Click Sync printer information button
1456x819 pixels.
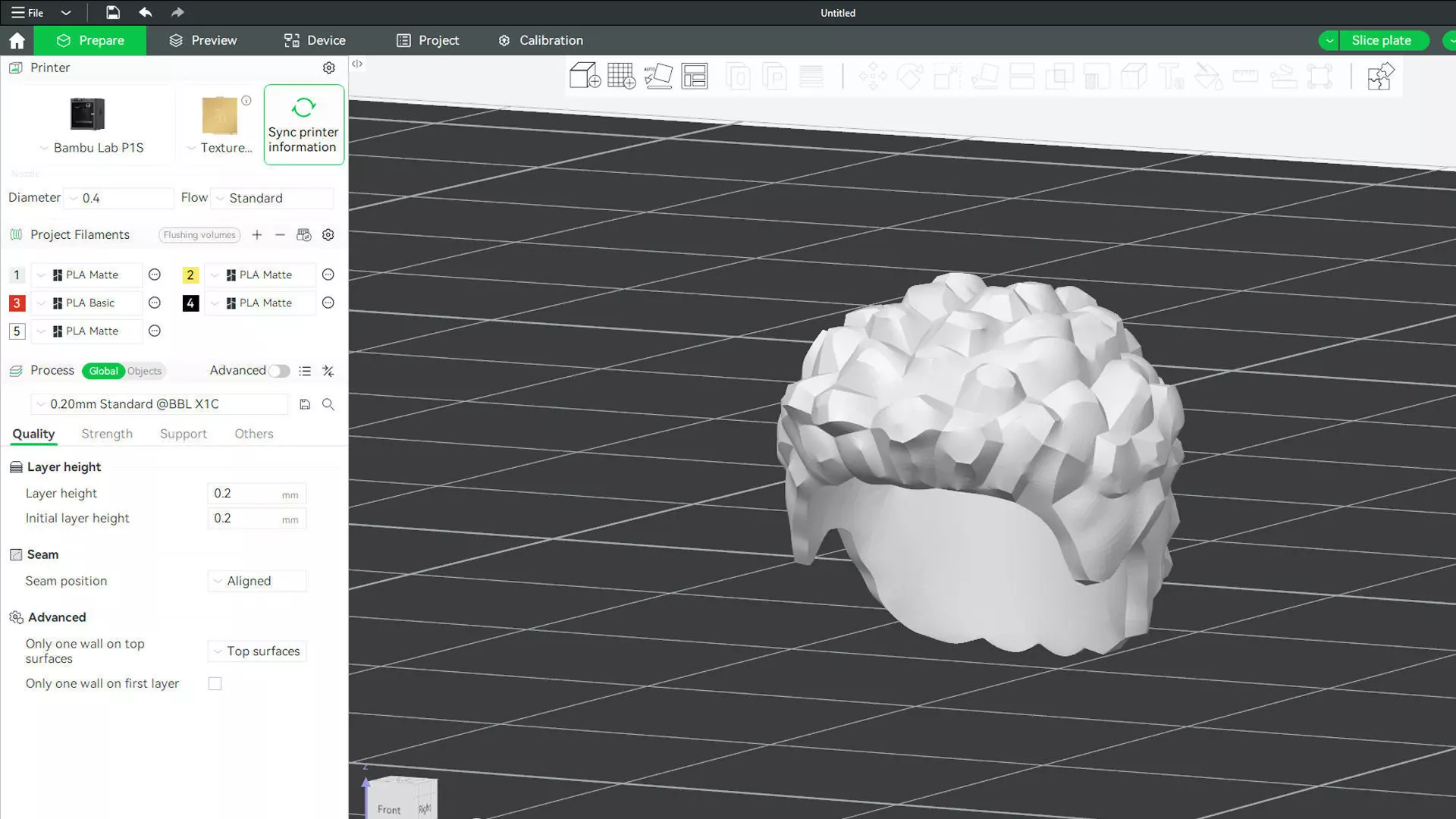pyautogui.click(x=303, y=124)
